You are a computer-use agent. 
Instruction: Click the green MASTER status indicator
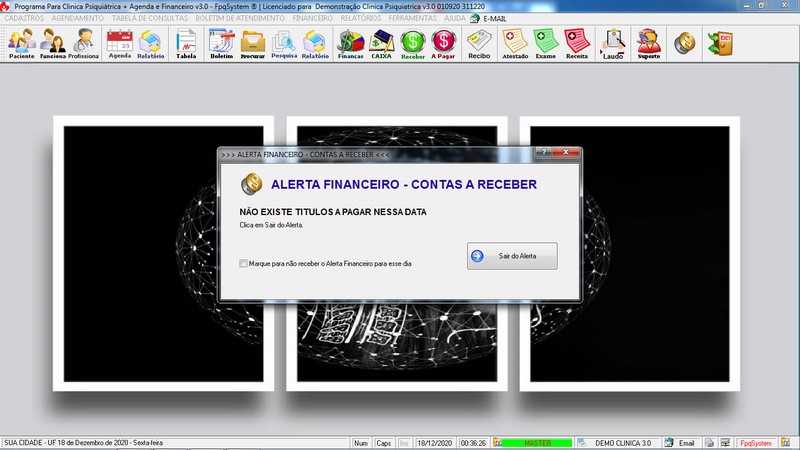pyautogui.click(x=537, y=443)
